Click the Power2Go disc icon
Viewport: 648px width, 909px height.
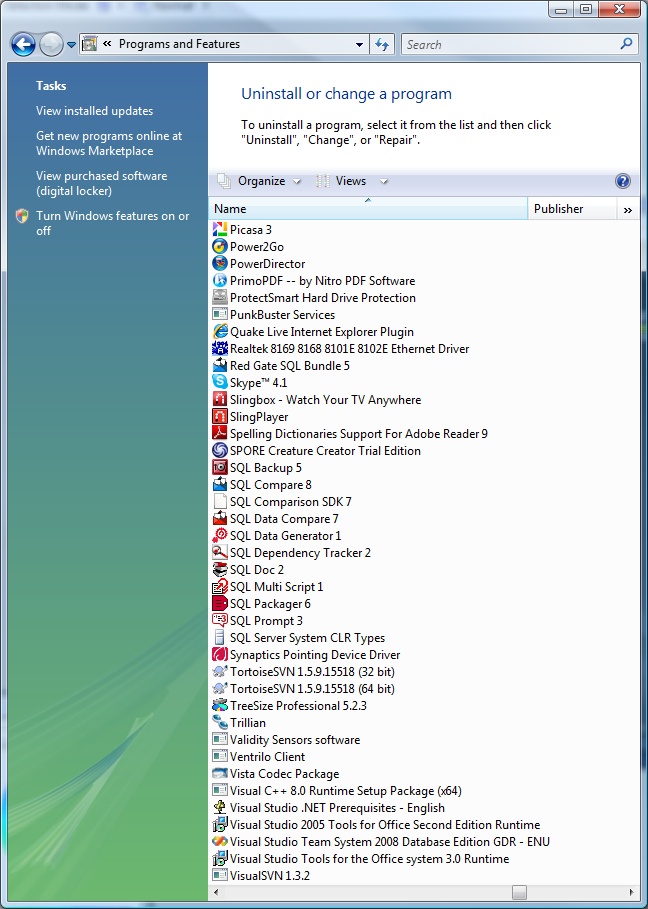point(220,246)
